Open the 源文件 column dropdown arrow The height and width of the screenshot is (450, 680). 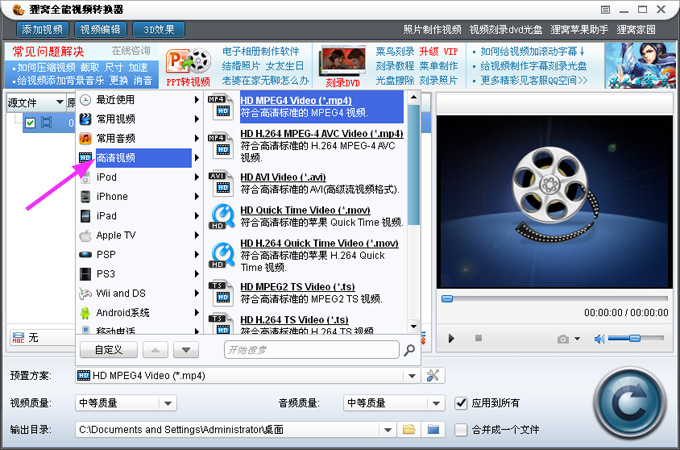pyautogui.click(x=60, y=102)
